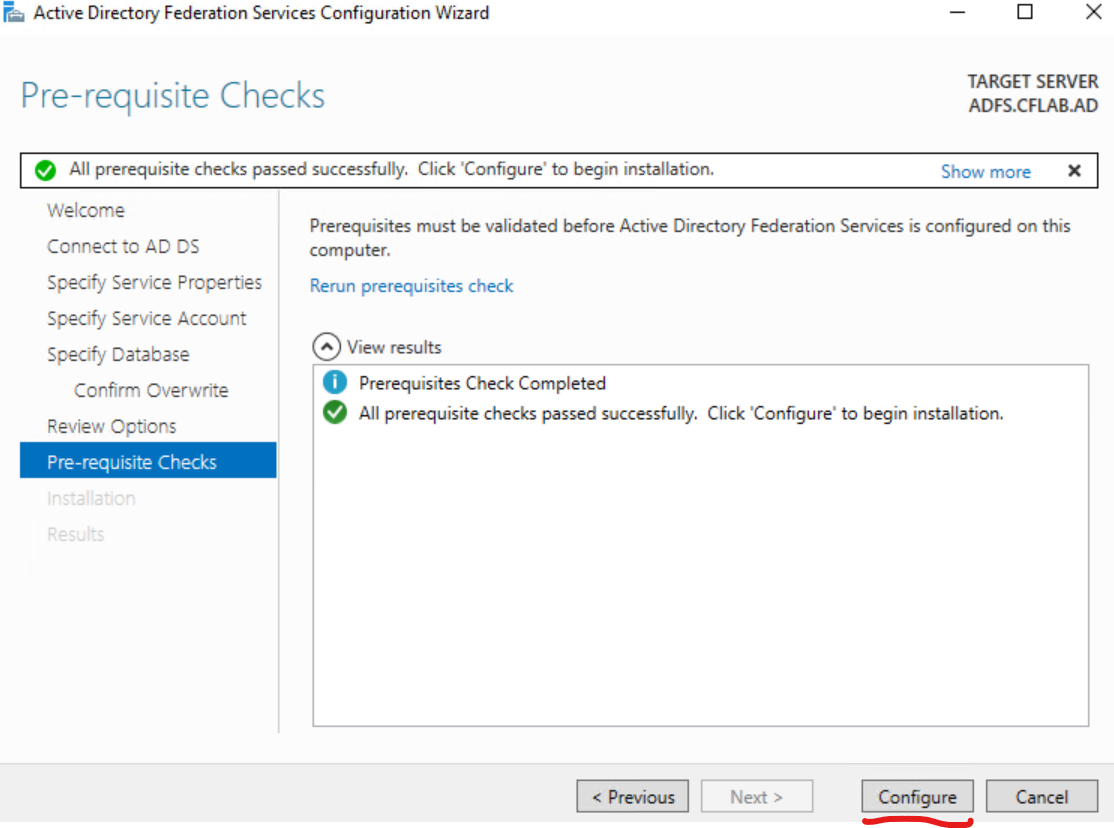Click the blue info icon in results
The width and height of the screenshot is (1114, 828).
pyautogui.click(x=335, y=382)
